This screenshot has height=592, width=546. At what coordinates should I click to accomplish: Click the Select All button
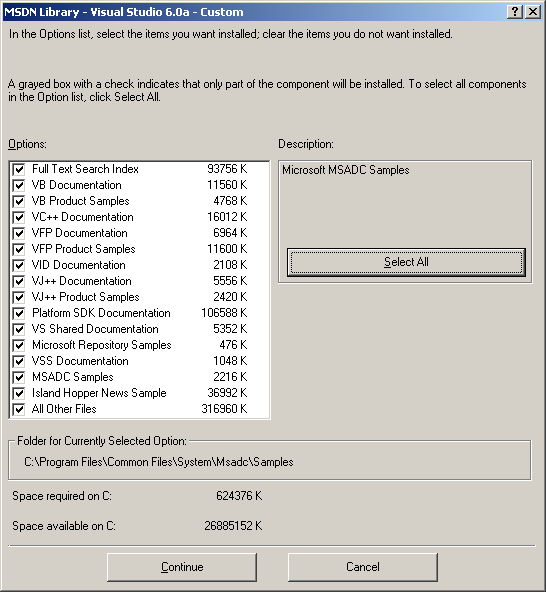point(406,262)
